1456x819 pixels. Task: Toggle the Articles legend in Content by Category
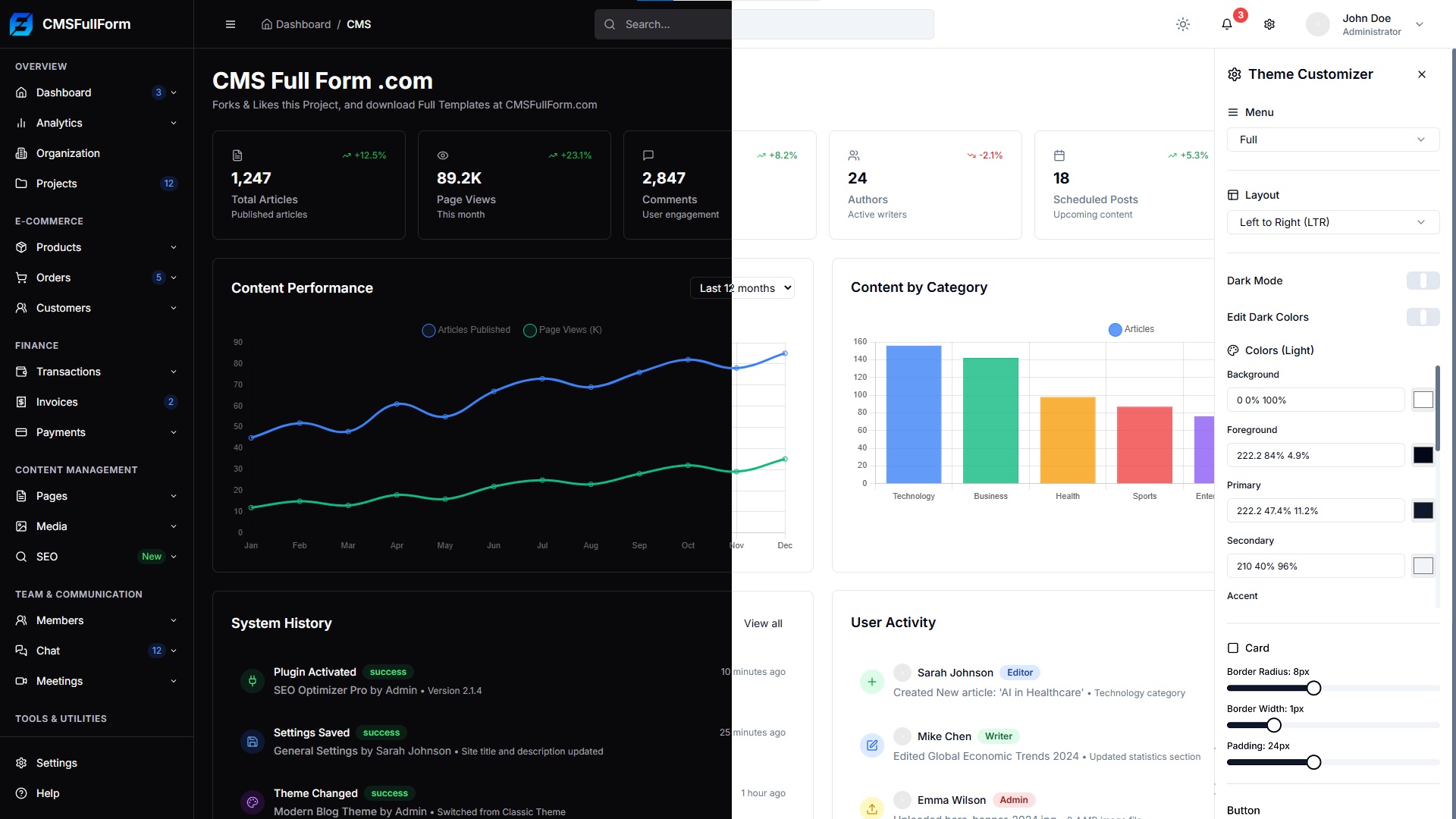pyautogui.click(x=1131, y=329)
